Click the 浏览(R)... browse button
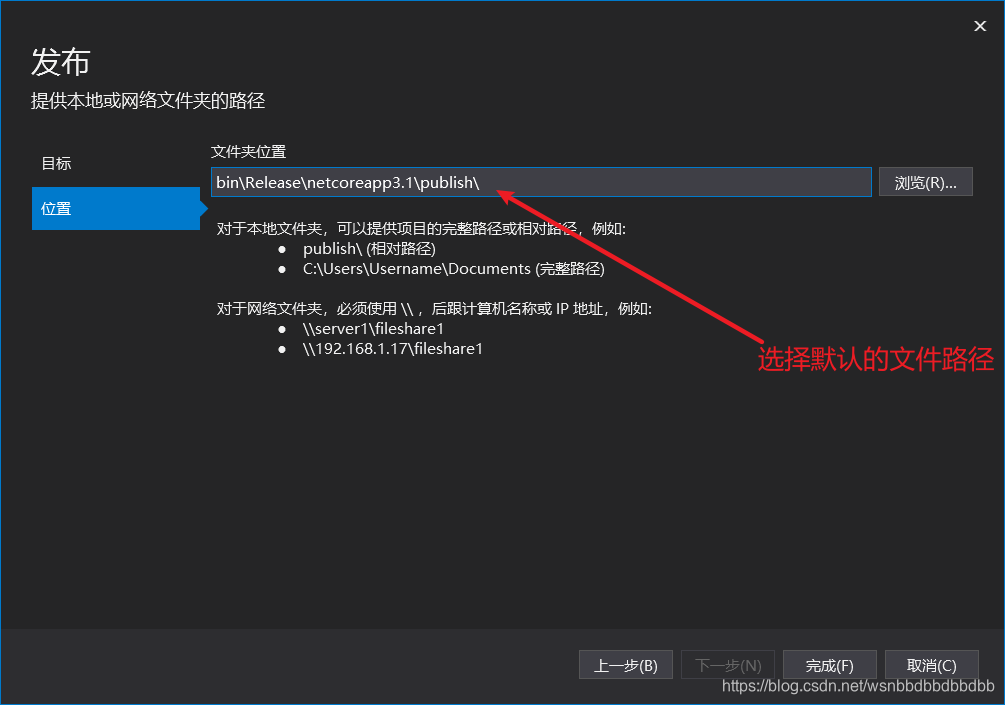 point(925,181)
